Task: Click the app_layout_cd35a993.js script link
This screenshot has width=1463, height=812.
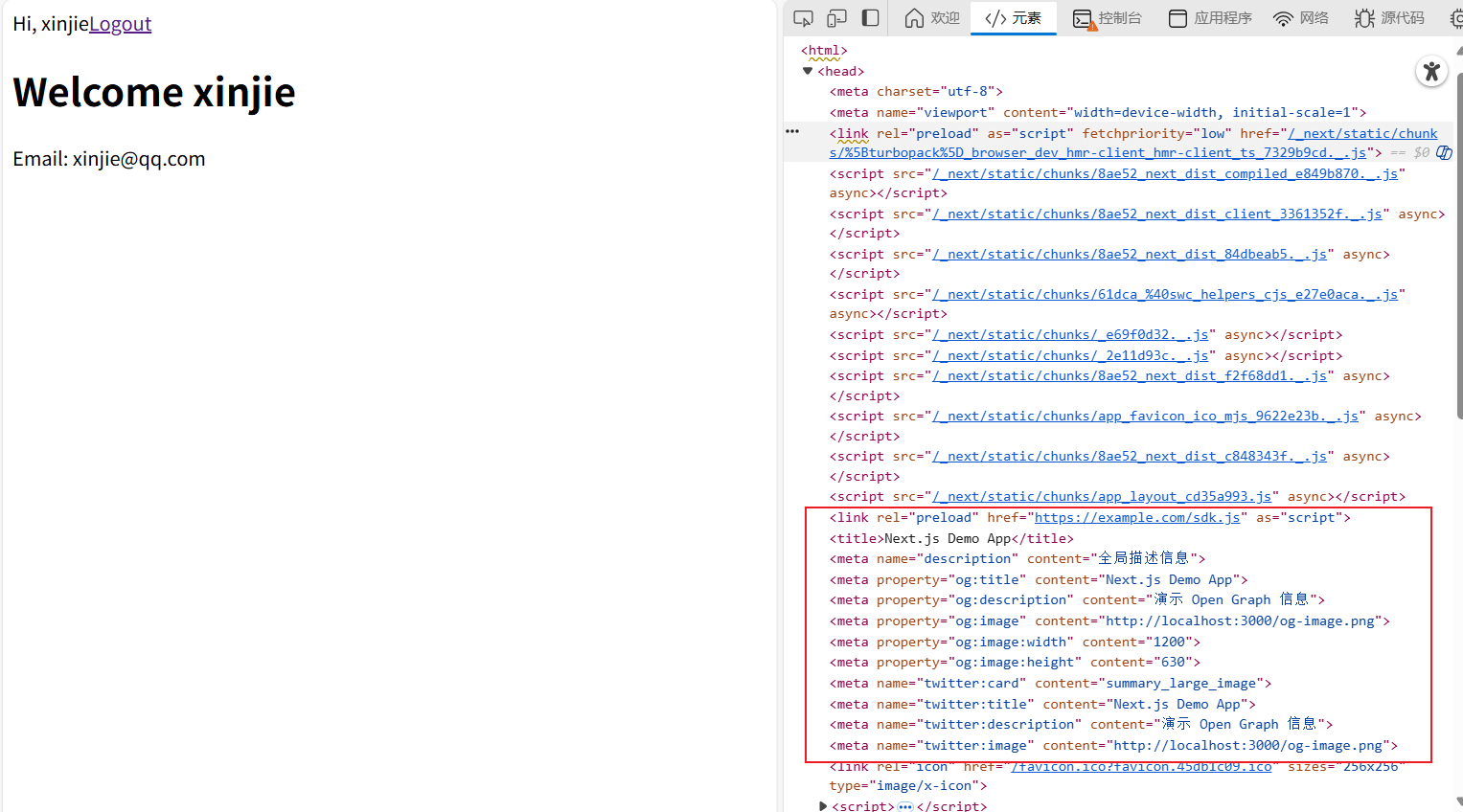Action: pos(1102,497)
